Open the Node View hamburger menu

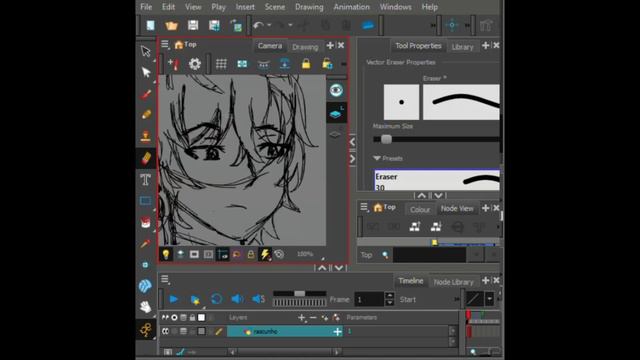click(x=364, y=207)
